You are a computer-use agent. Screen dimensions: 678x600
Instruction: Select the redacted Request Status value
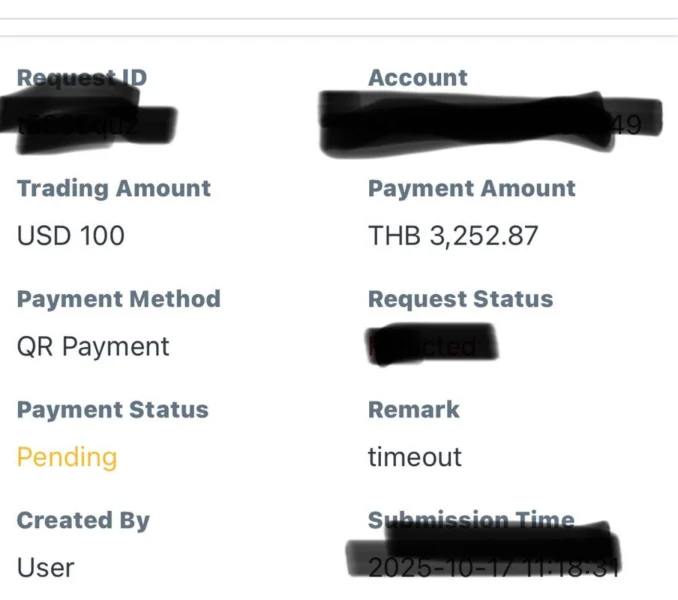click(431, 346)
